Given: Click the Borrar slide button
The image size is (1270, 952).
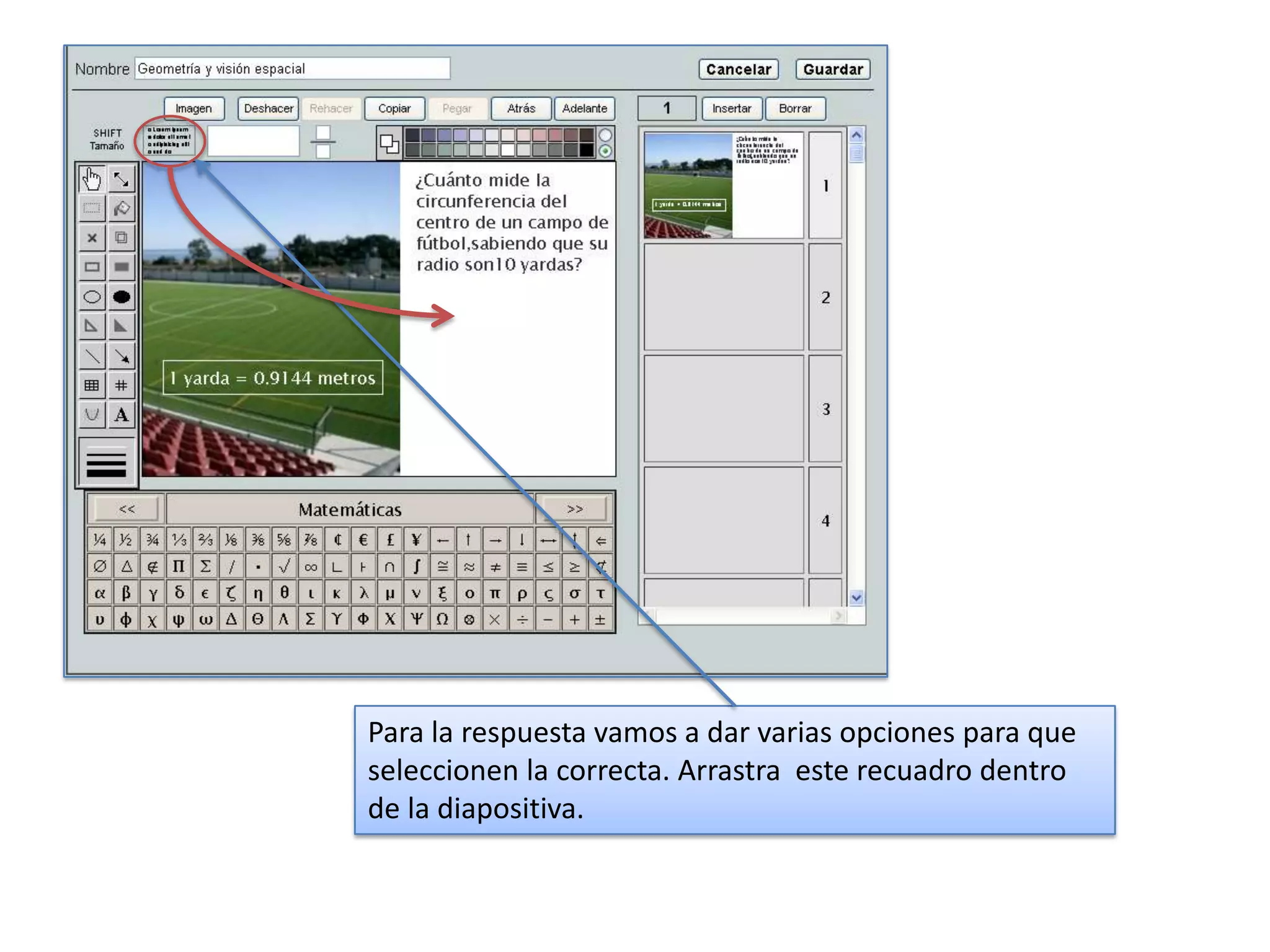Looking at the screenshot, I should [x=795, y=108].
